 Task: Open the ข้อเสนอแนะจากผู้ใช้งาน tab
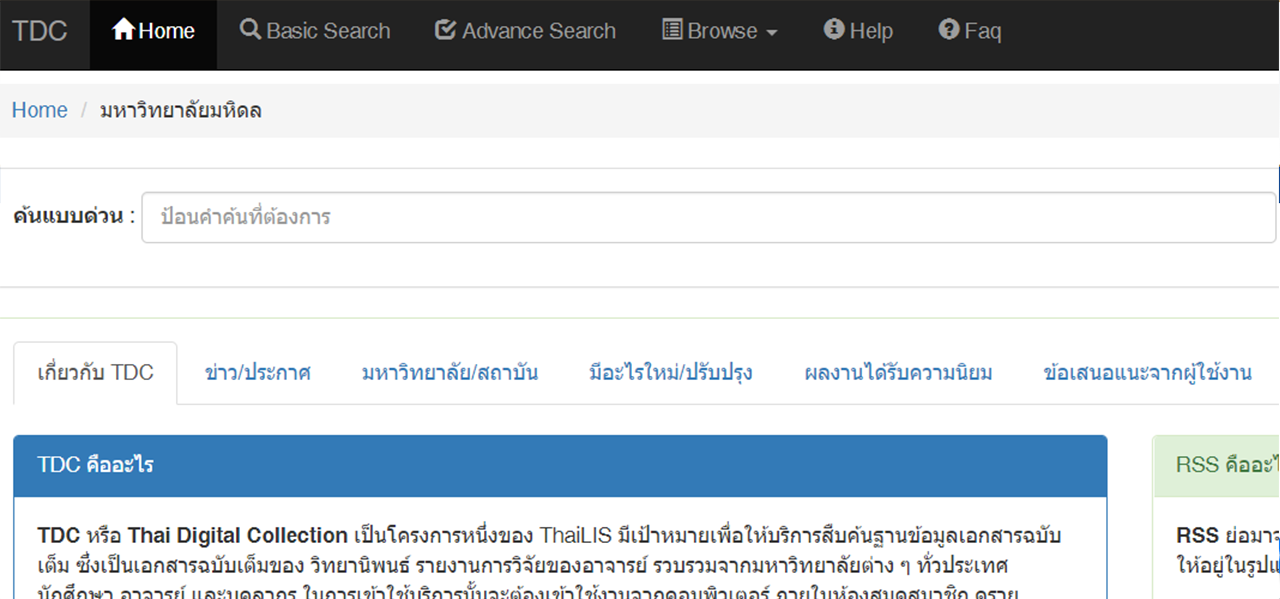pyautogui.click(x=1147, y=373)
